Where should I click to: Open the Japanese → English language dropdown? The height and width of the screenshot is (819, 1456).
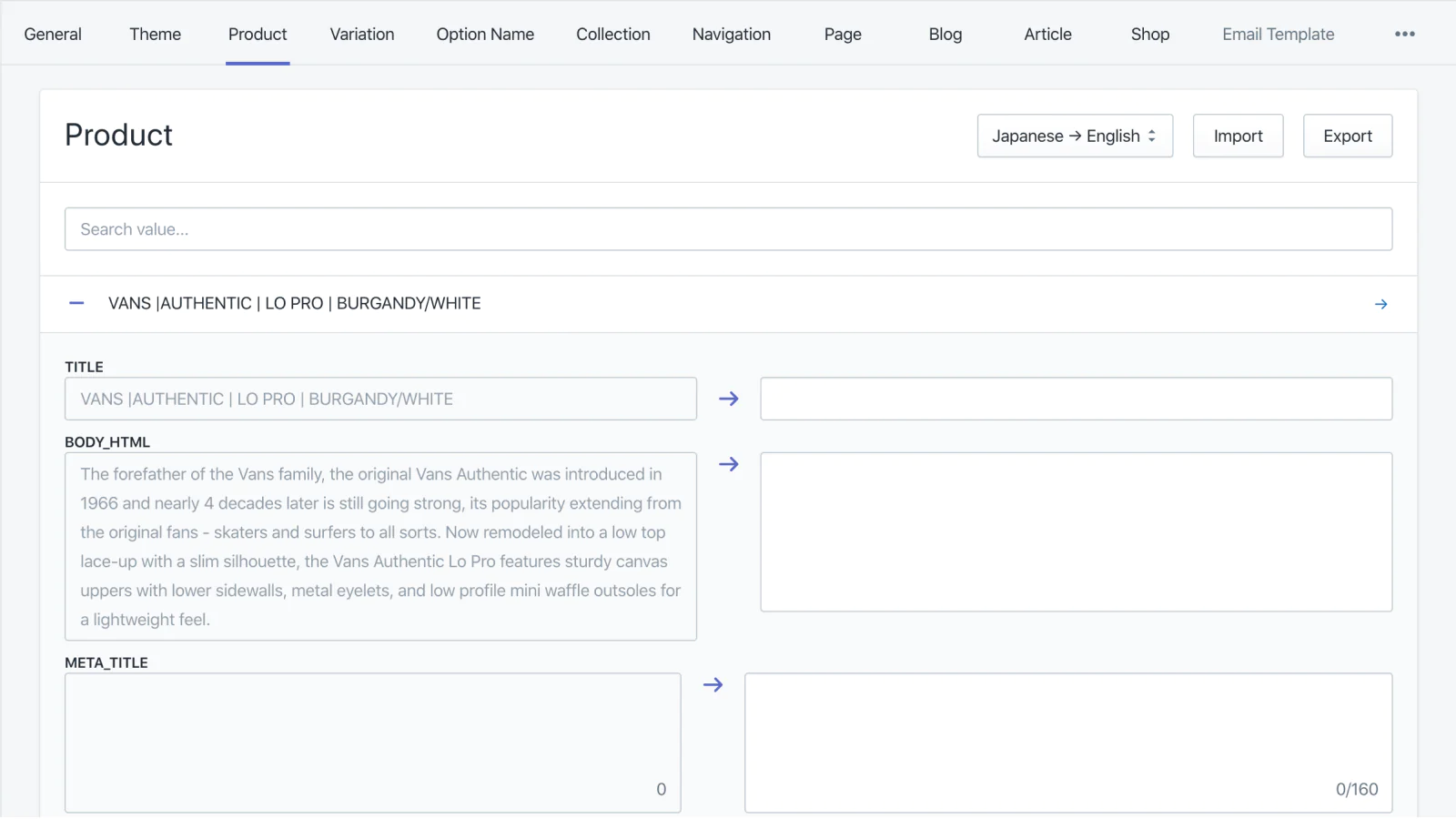click(1074, 136)
